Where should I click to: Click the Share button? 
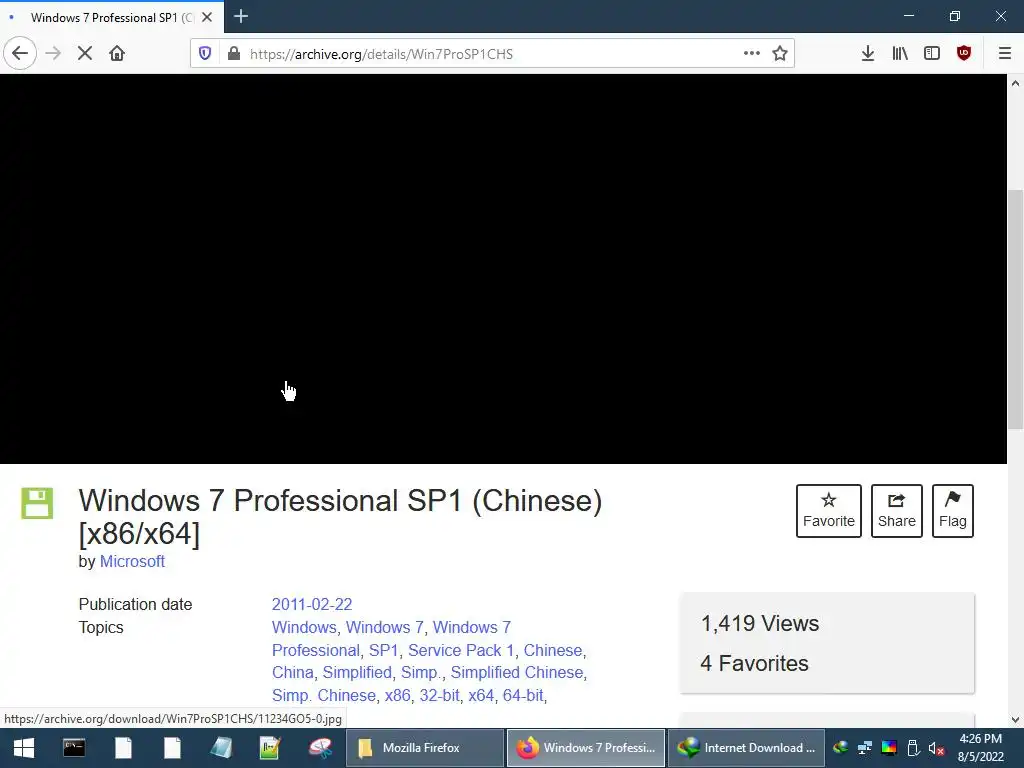coord(897,511)
